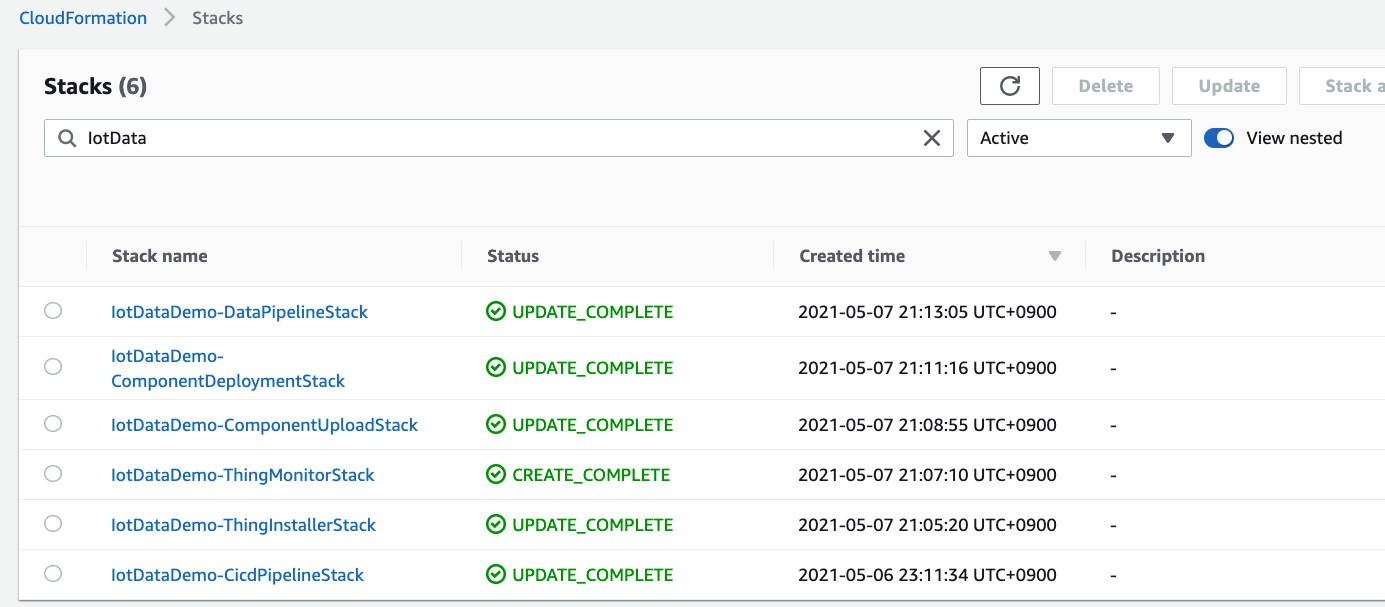Open IotDataDemo-ComponentDeploymentStack link
1385x607 pixels.
[228, 368]
